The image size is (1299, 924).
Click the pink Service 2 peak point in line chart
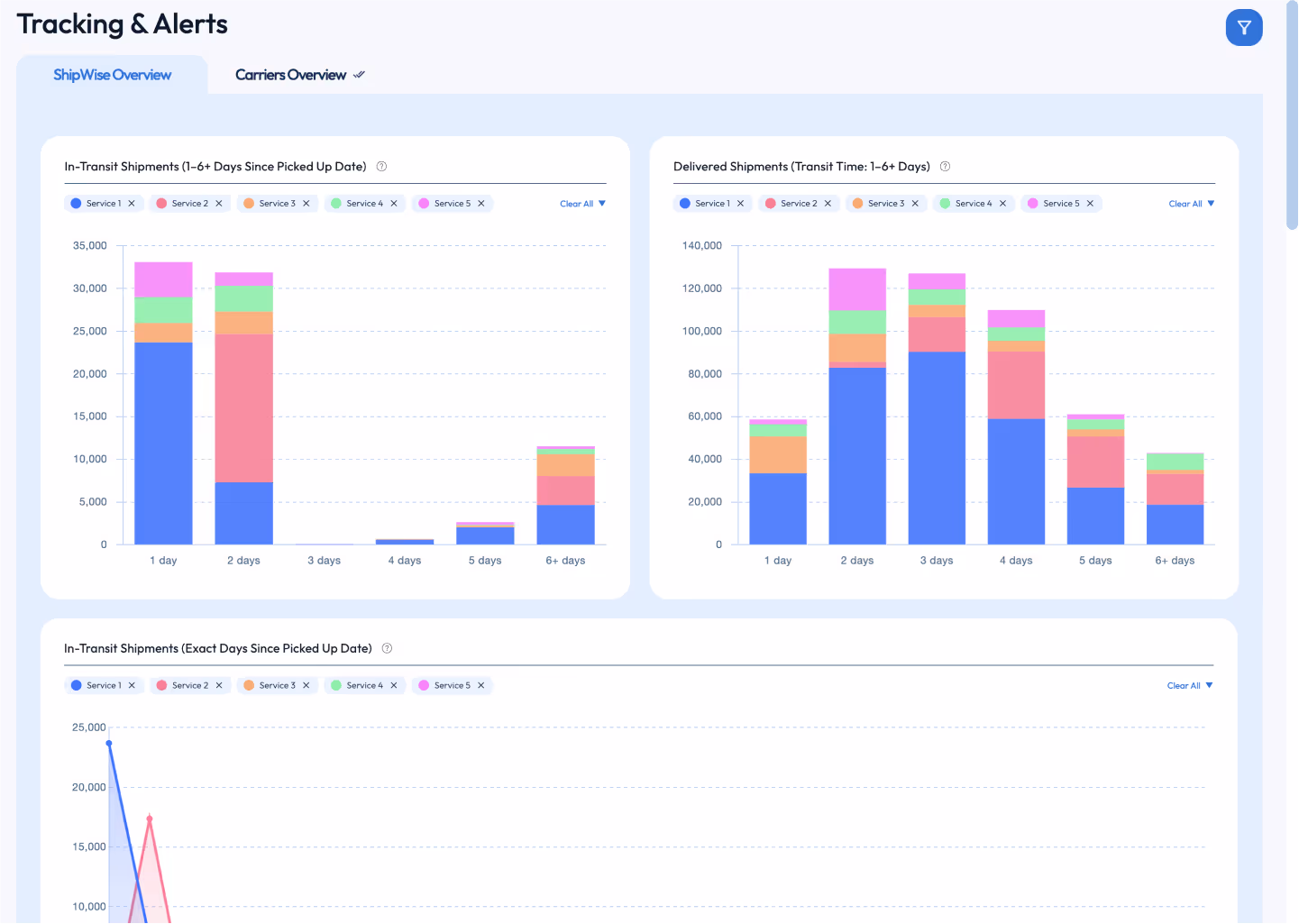pyautogui.click(x=150, y=819)
